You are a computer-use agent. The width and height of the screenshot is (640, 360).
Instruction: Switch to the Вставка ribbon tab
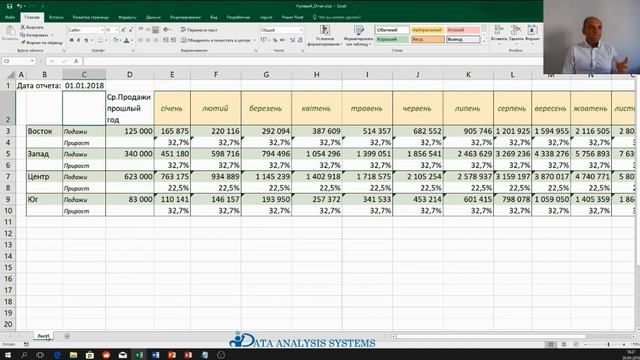point(56,17)
